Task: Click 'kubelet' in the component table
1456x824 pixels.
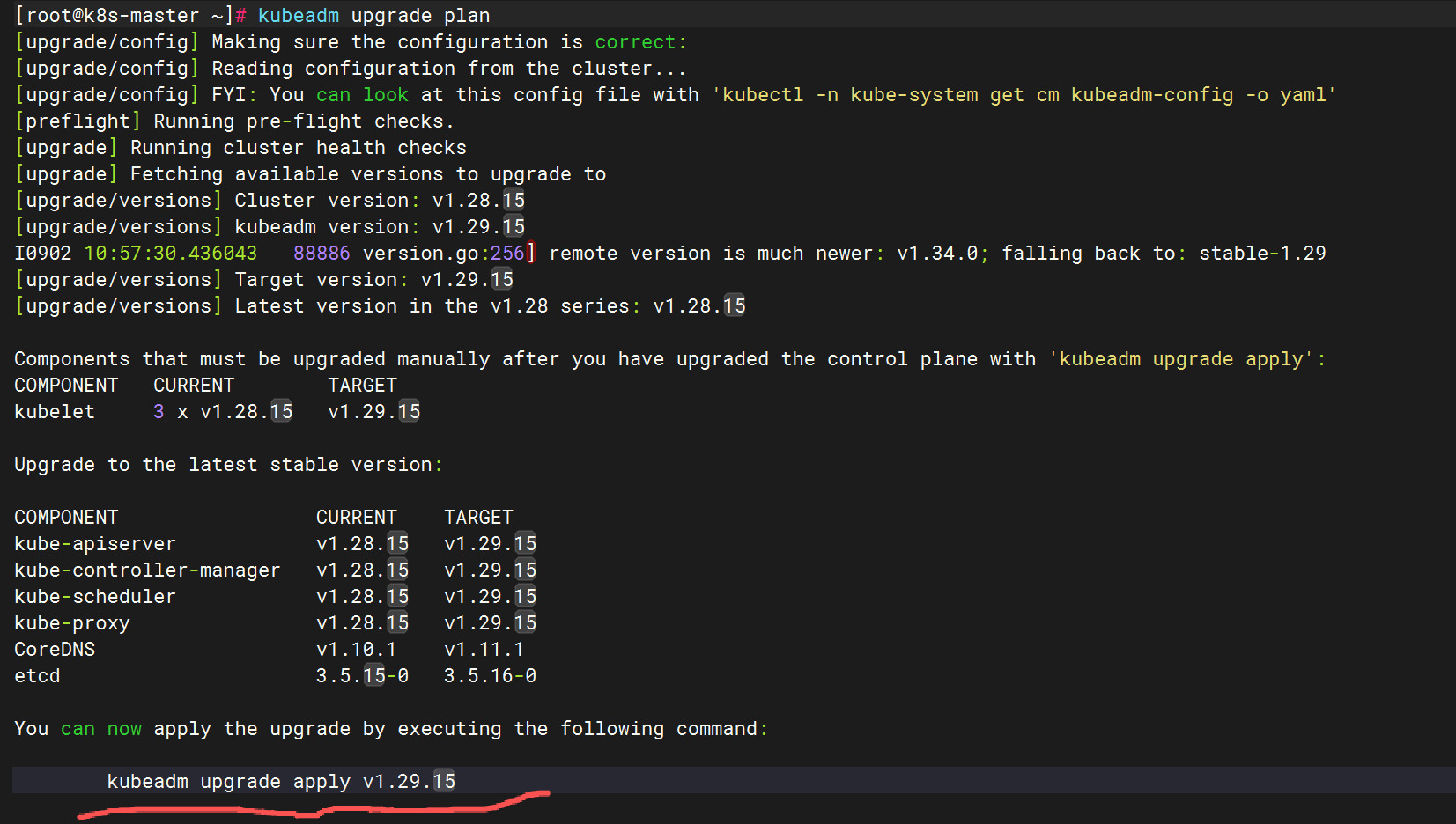Action: coord(55,412)
